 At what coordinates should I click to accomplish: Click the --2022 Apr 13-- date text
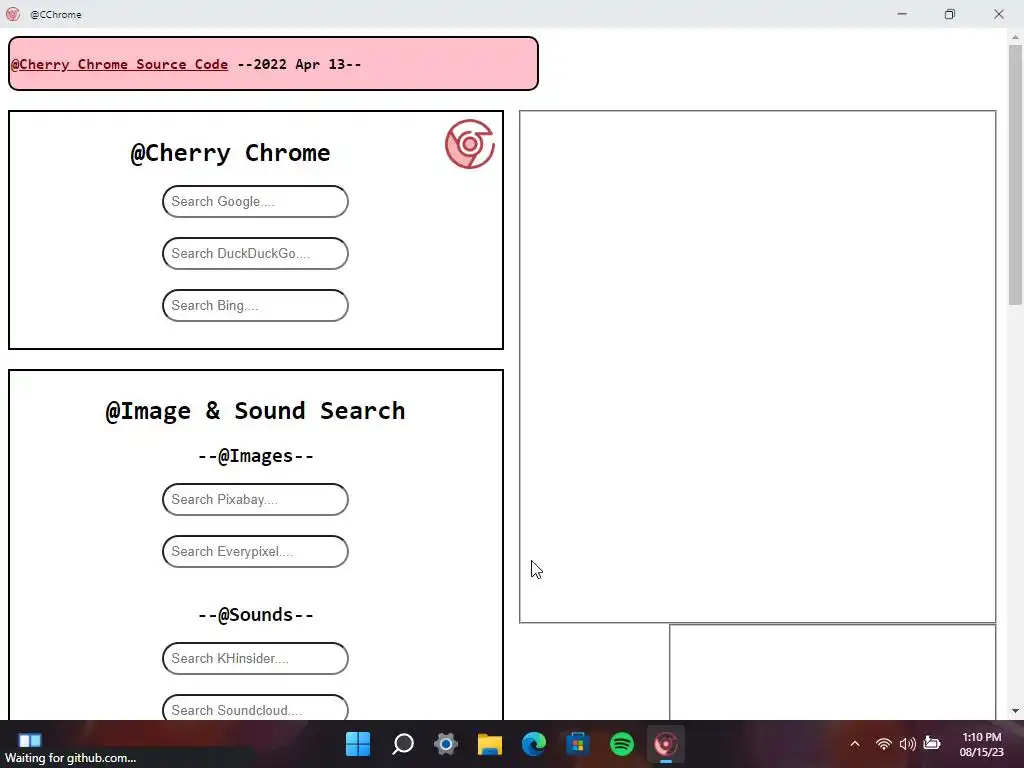click(x=299, y=64)
